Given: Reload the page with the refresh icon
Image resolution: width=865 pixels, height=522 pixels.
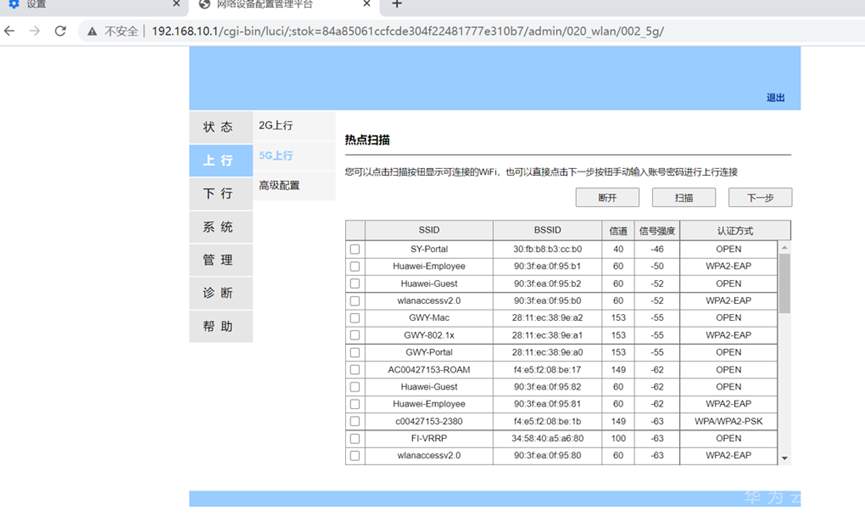Looking at the screenshot, I should (x=60, y=31).
